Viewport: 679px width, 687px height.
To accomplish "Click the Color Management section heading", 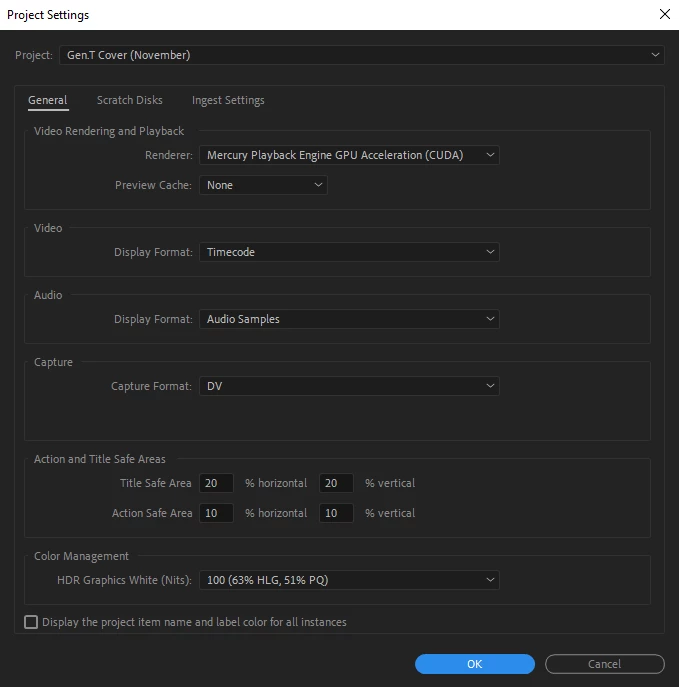I will coord(81,556).
